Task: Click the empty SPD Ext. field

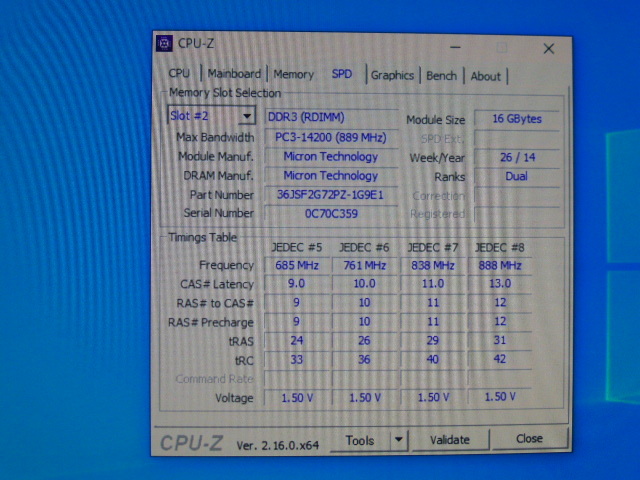Action: 517,138
